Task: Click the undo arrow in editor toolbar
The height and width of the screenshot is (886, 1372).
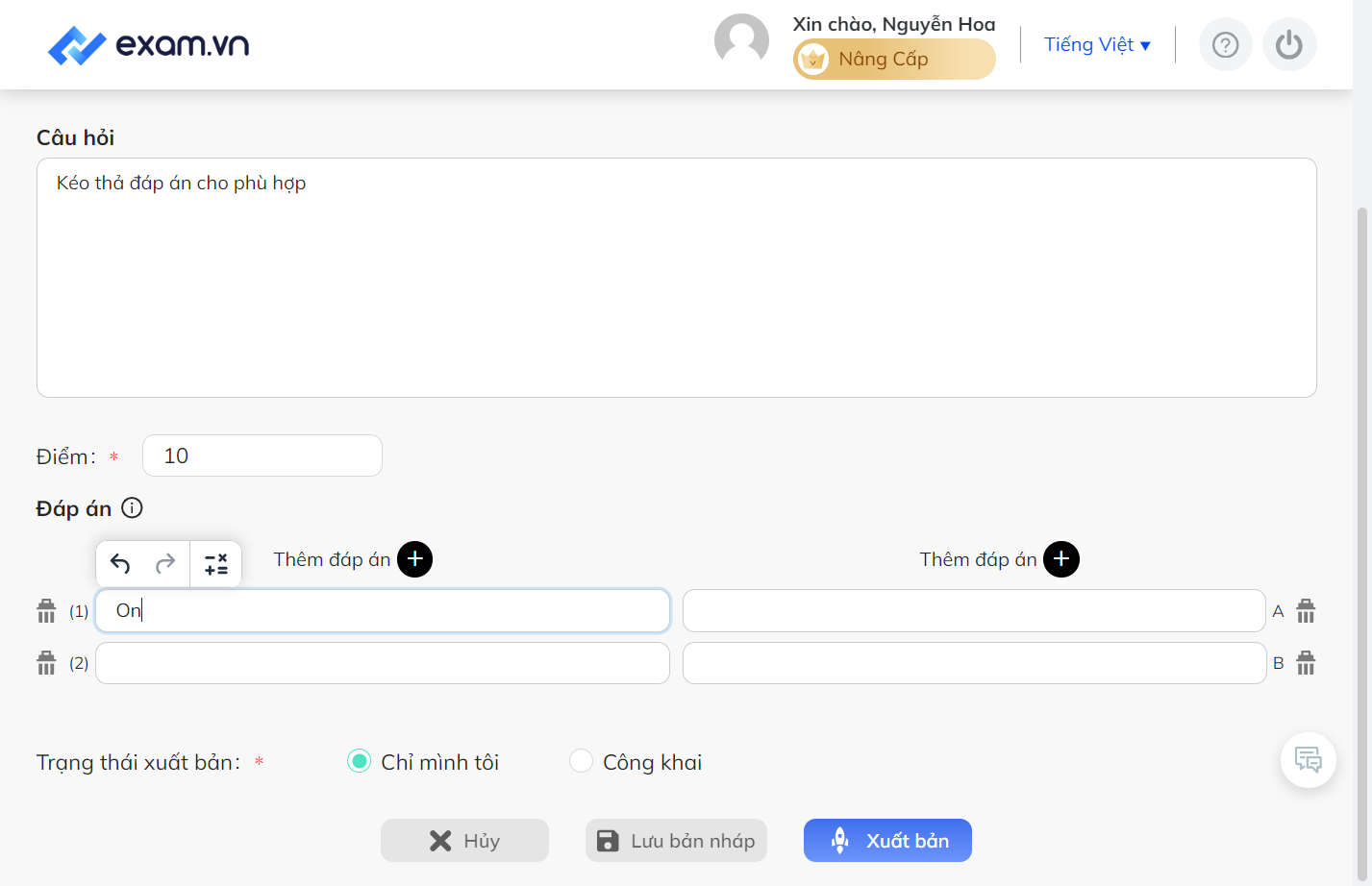Action: pos(120,563)
